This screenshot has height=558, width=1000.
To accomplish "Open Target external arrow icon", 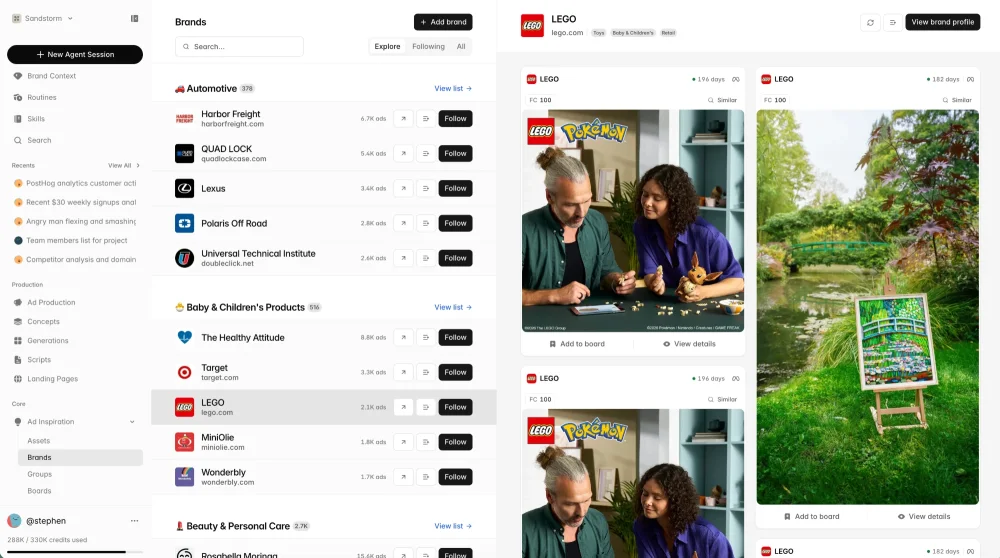I will (403, 372).
